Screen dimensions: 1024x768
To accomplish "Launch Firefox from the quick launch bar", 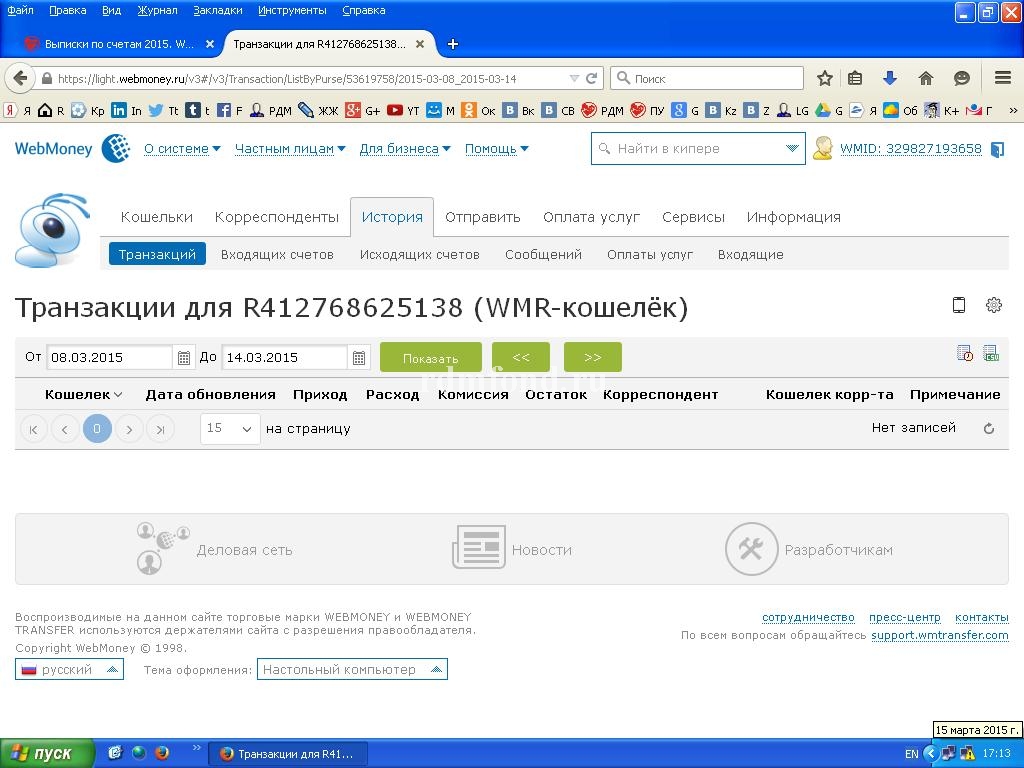I will coord(161,753).
